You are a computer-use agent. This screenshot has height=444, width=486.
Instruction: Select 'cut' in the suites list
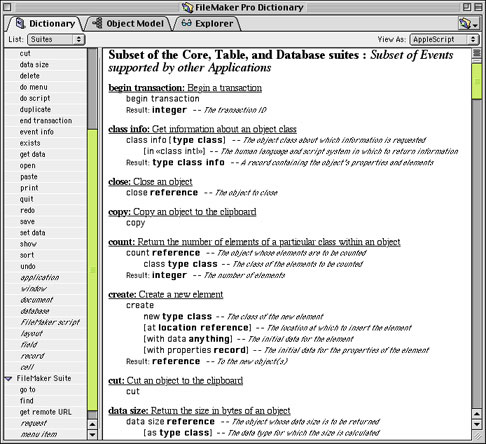tap(25, 53)
